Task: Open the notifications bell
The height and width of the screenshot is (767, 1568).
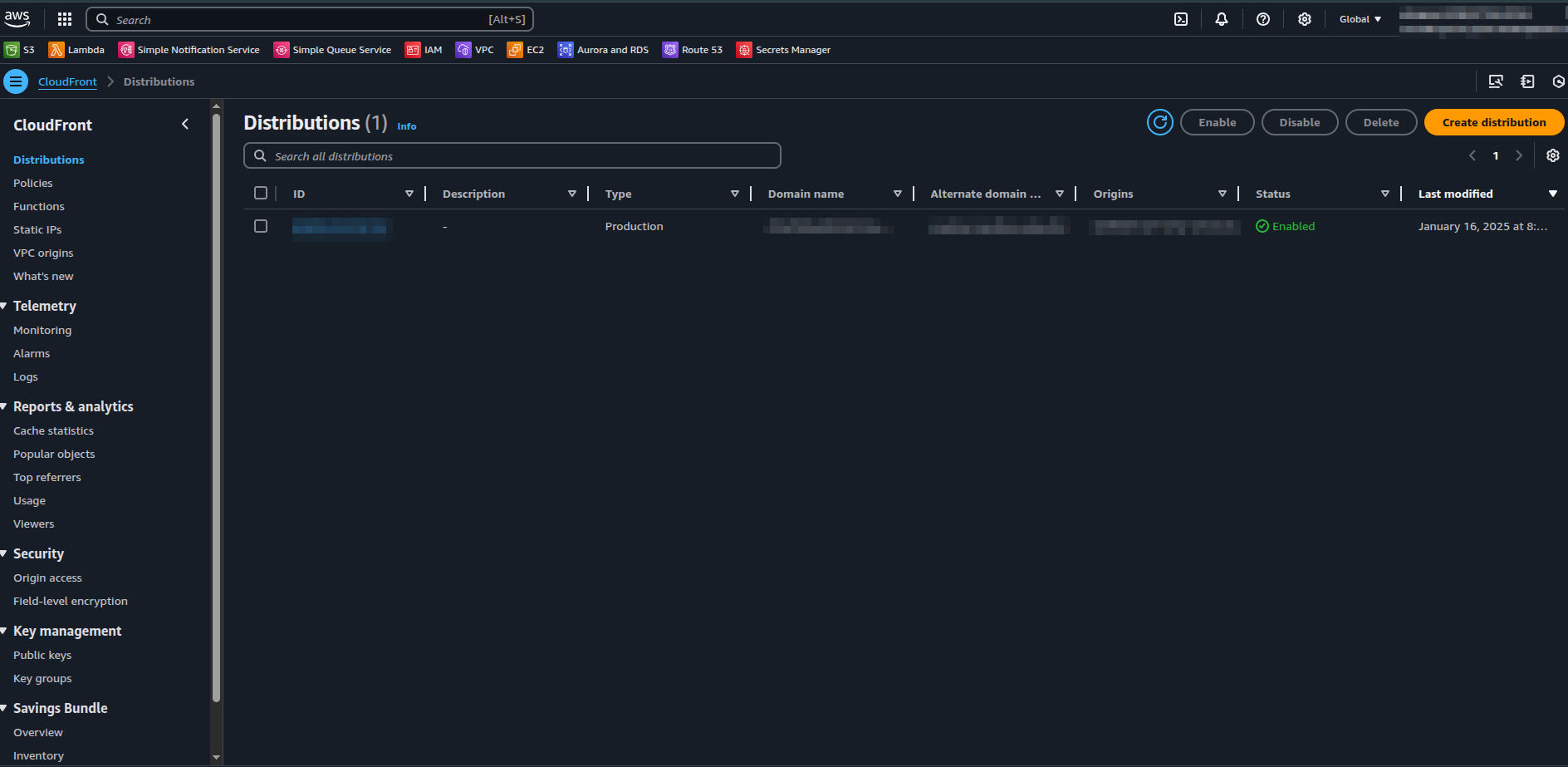Action: 1221,19
